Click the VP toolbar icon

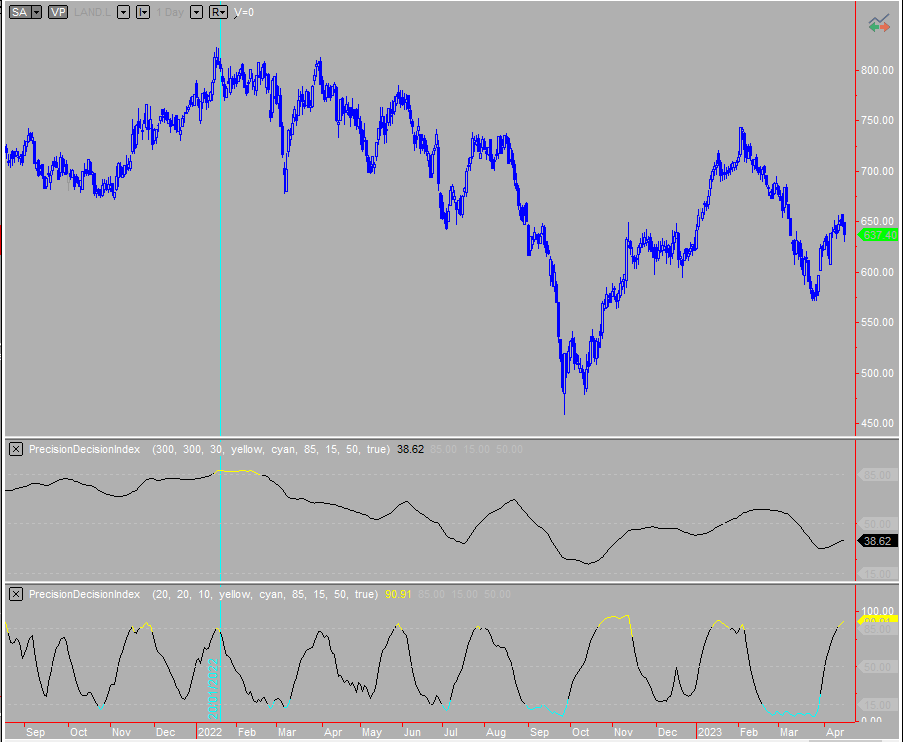(x=57, y=12)
